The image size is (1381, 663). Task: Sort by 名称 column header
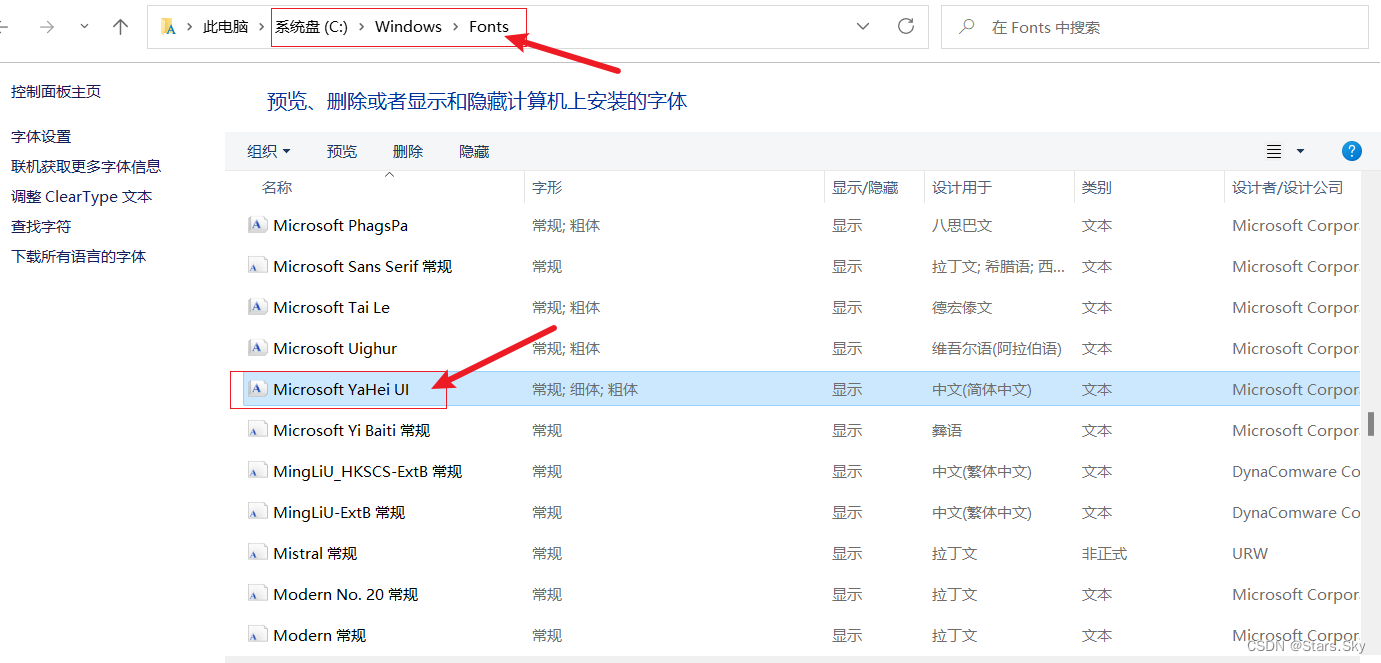coord(277,187)
